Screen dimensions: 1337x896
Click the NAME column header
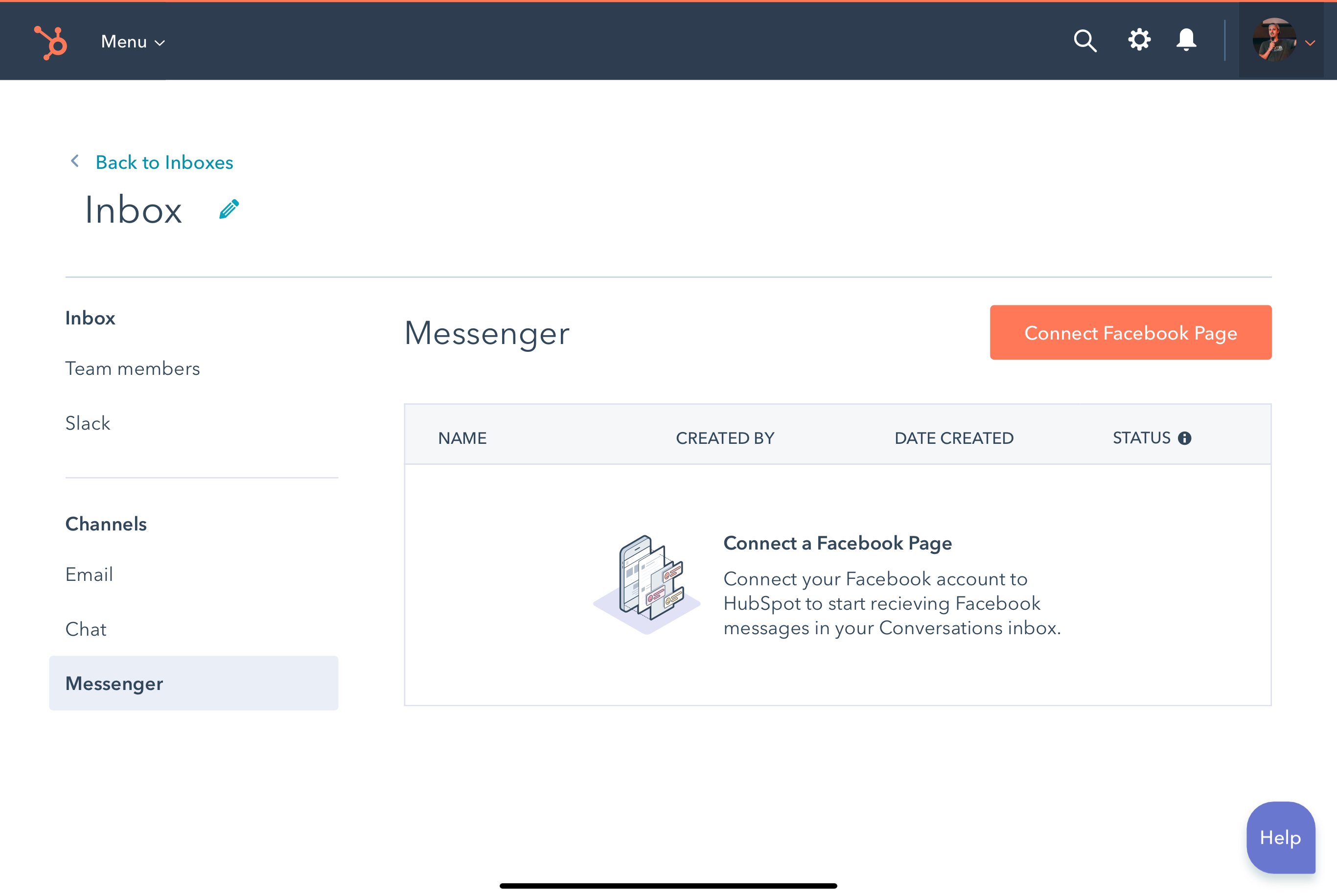click(x=462, y=438)
